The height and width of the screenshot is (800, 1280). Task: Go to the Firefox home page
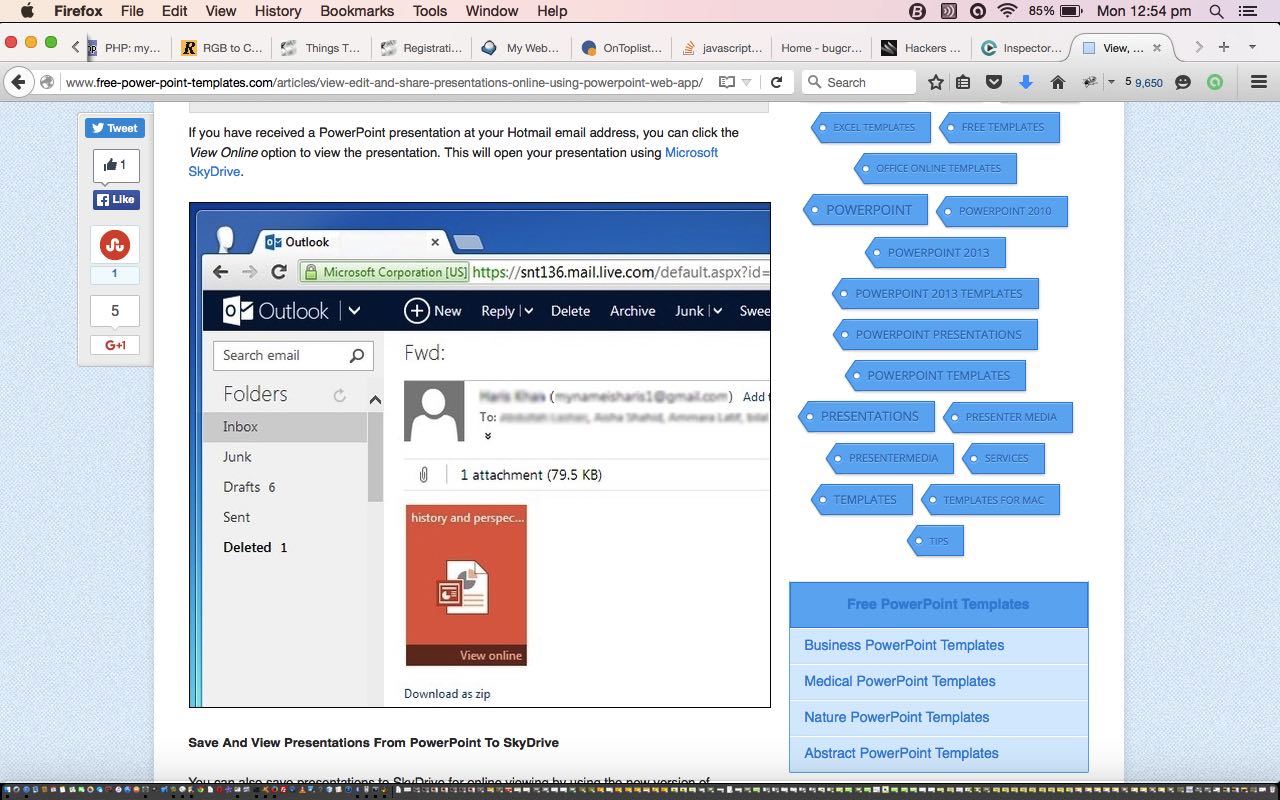click(1057, 82)
